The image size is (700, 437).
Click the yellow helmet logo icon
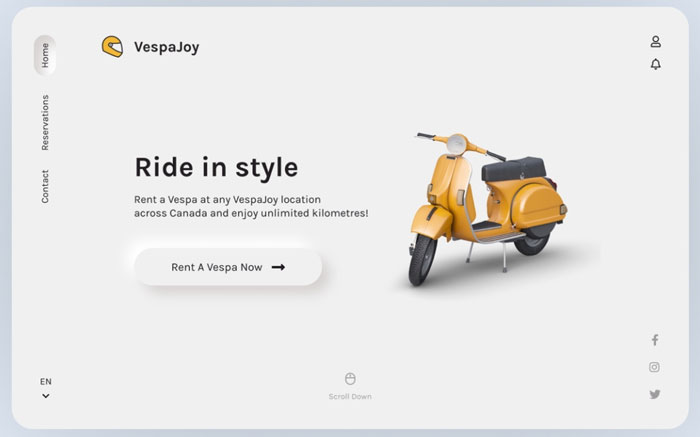tap(112, 47)
